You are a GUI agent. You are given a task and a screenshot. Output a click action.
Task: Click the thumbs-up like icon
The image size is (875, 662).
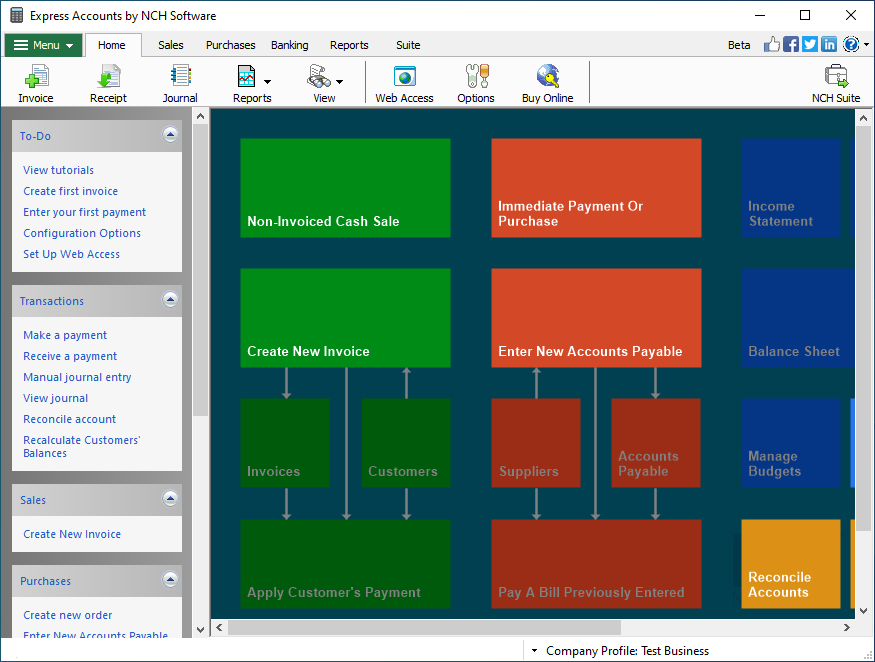[771, 44]
